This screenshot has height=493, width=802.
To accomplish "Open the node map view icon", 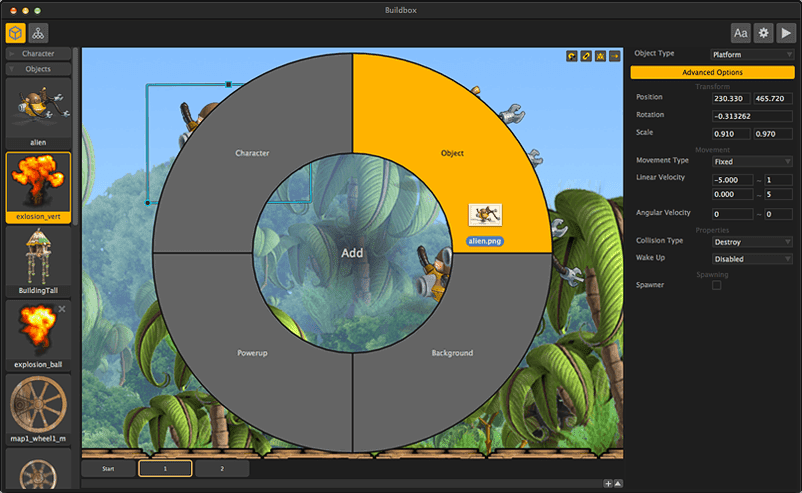I will click(x=38, y=33).
